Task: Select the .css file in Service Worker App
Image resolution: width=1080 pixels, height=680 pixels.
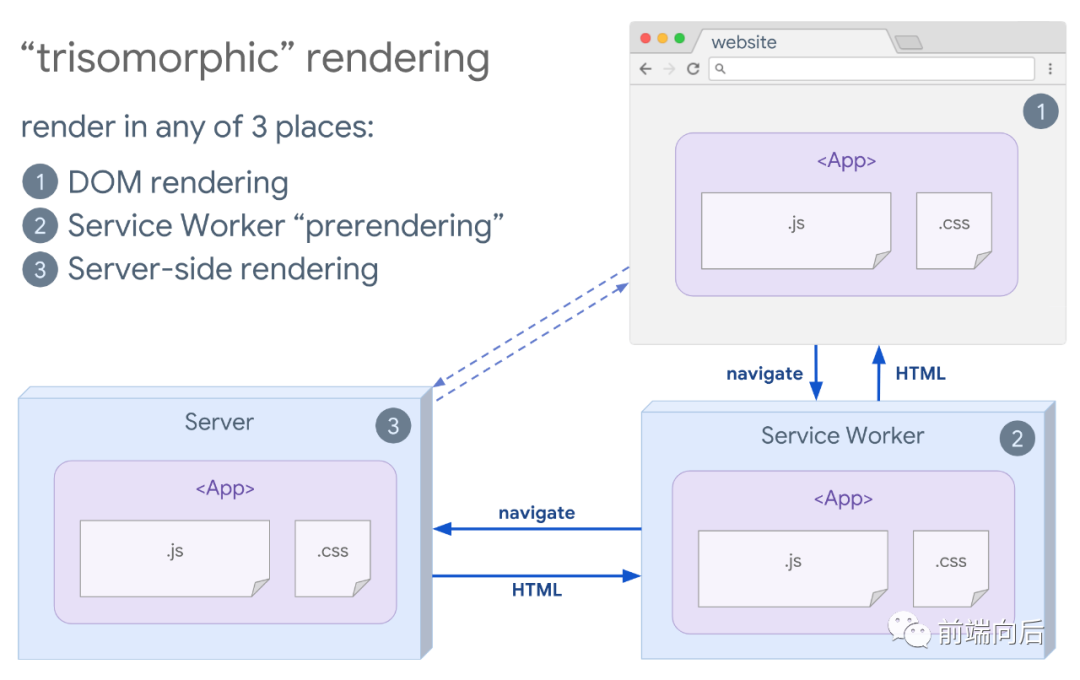Action: (951, 568)
